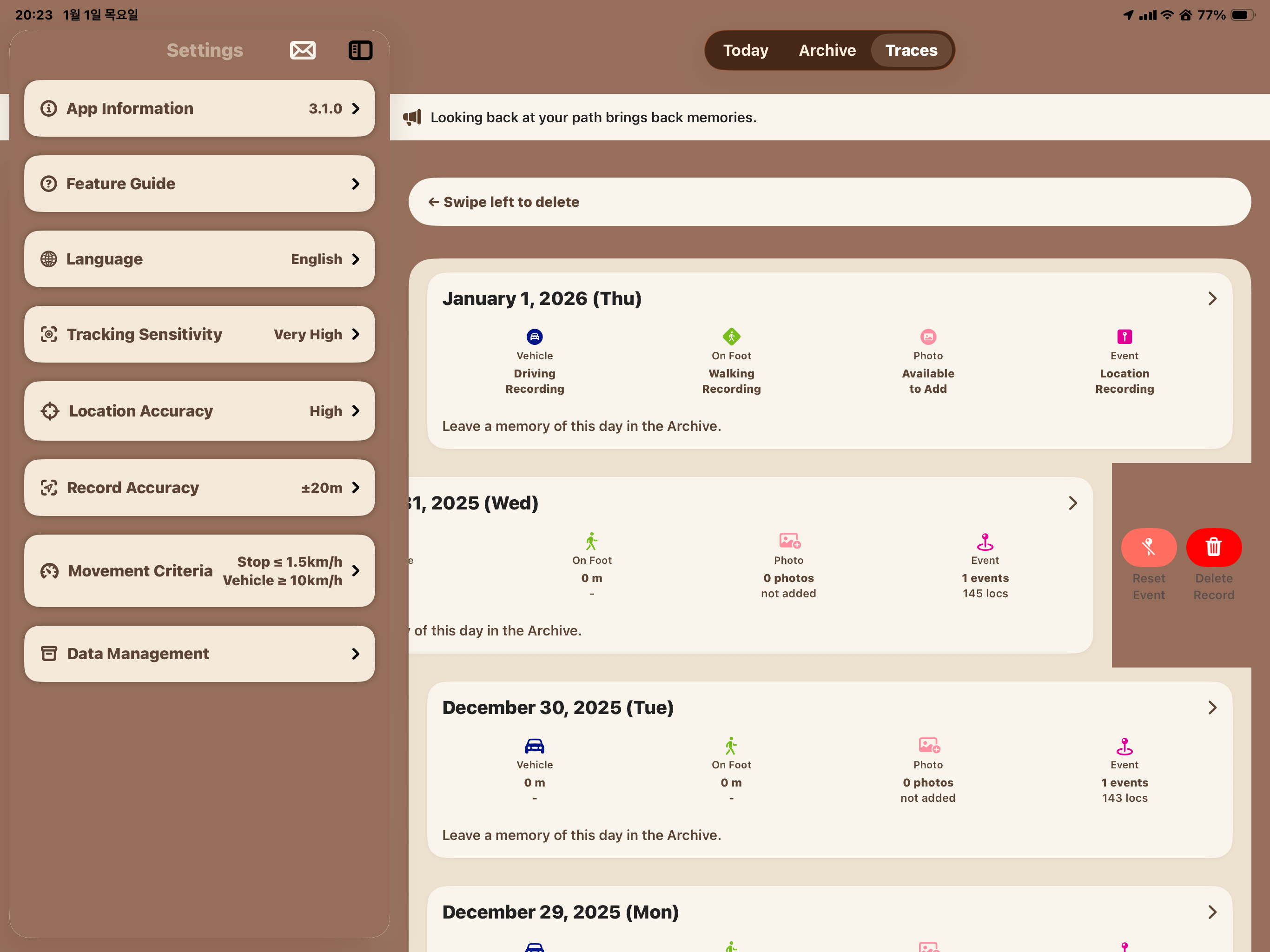Tap the Reset Event red pin button
1270x952 pixels.
tap(1148, 547)
